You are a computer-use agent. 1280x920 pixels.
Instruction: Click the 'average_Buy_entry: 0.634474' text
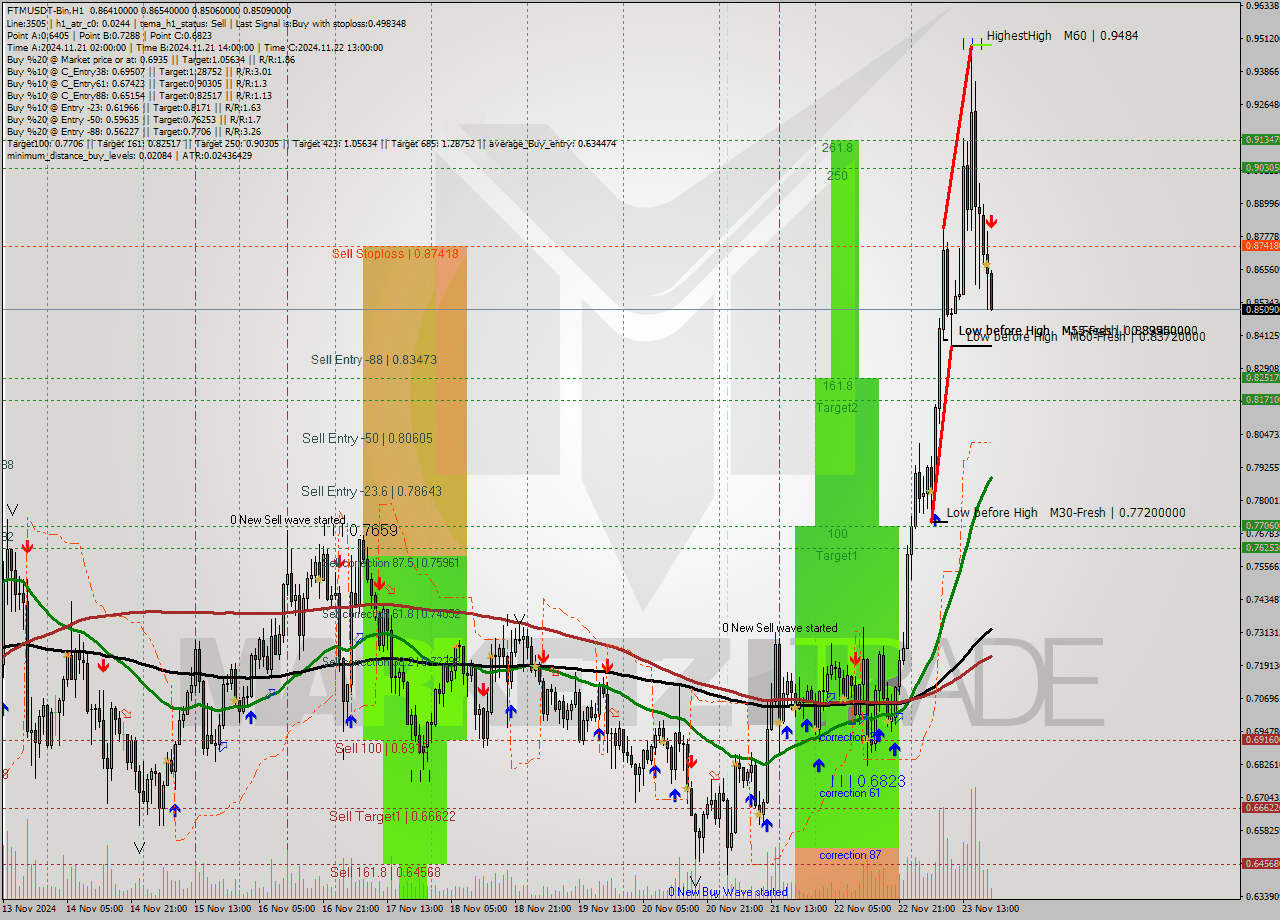point(551,143)
